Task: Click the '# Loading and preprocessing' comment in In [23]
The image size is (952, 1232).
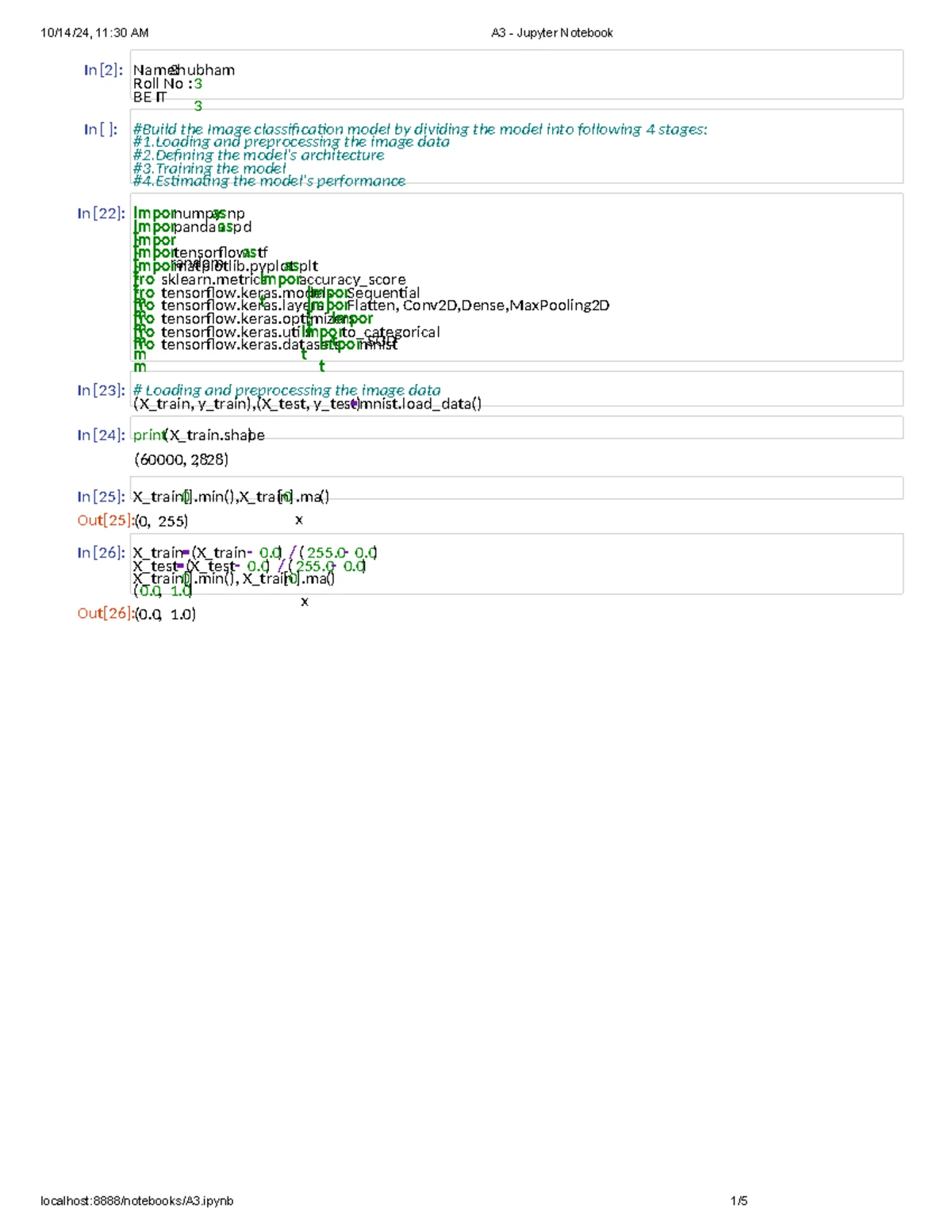Action: click(286, 390)
